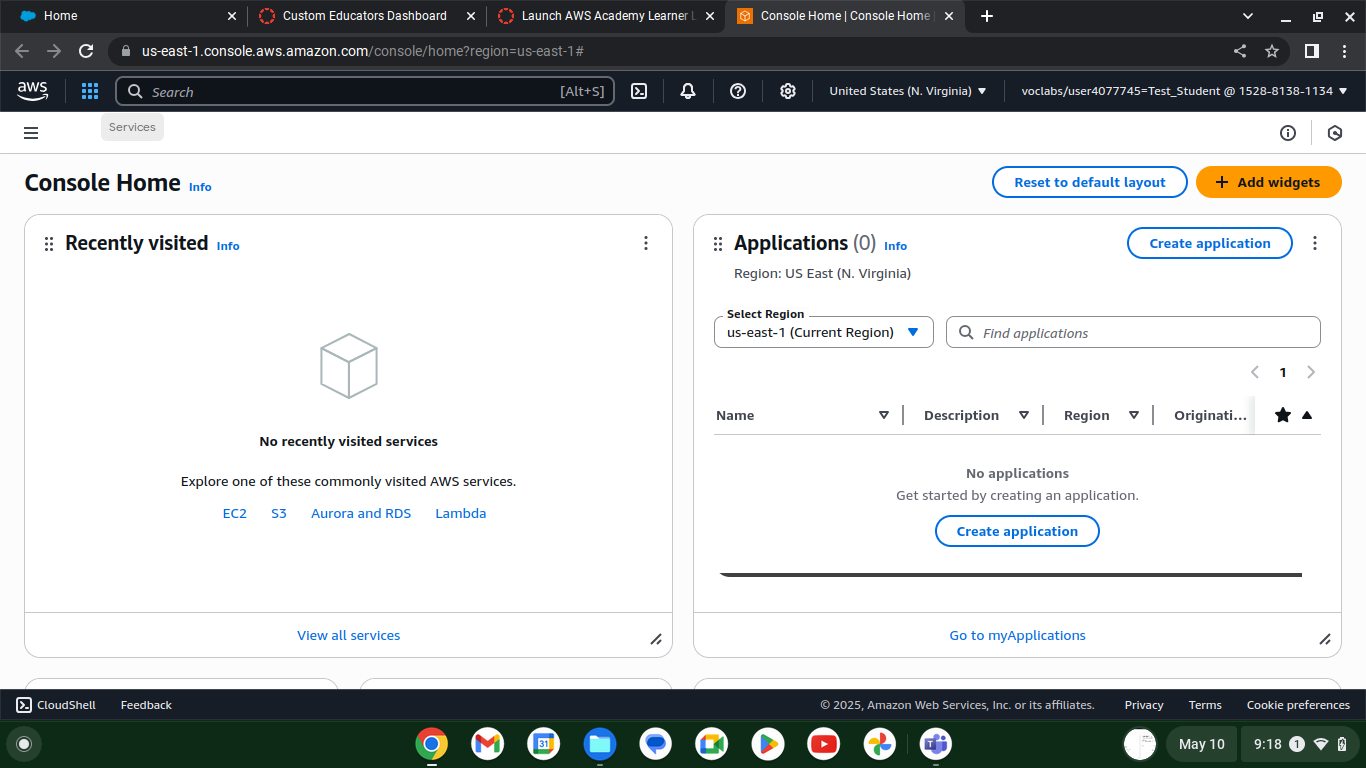Click the horizontal scrollbar under the Applications table
Image resolution: width=1366 pixels, height=768 pixels.
[x=1010, y=573]
